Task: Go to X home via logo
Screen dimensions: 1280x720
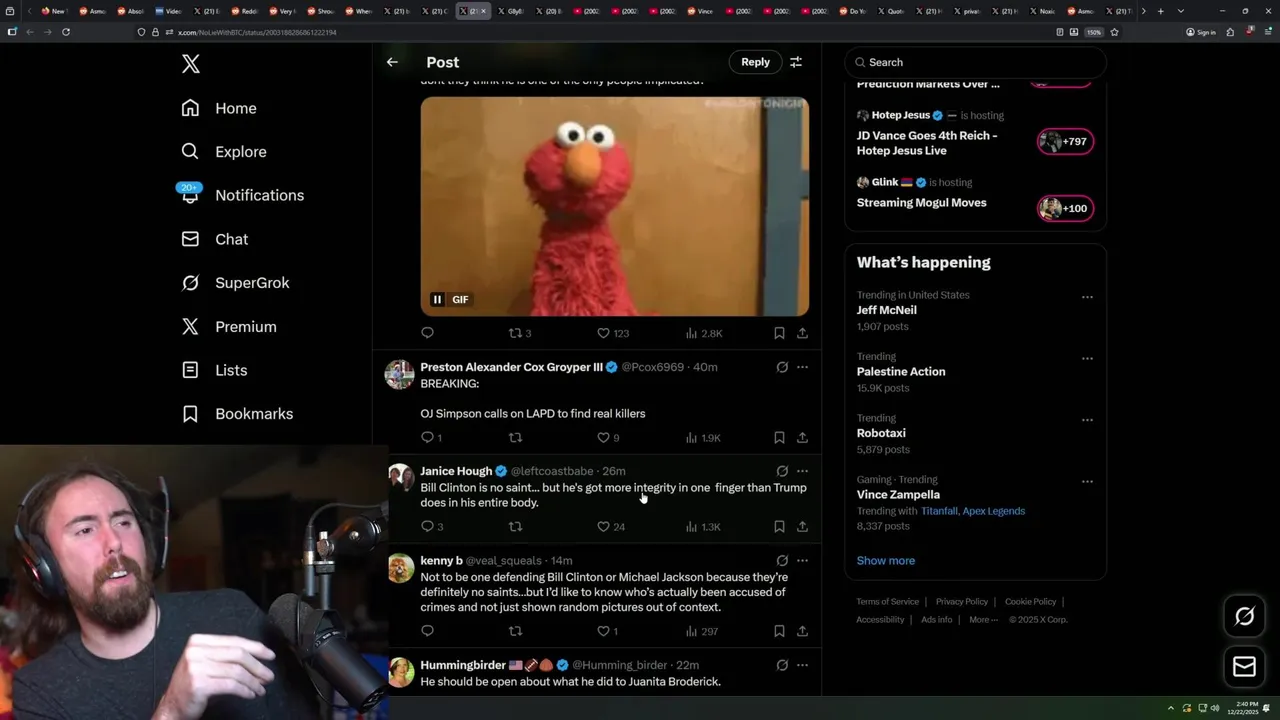Action: click(191, 64)
